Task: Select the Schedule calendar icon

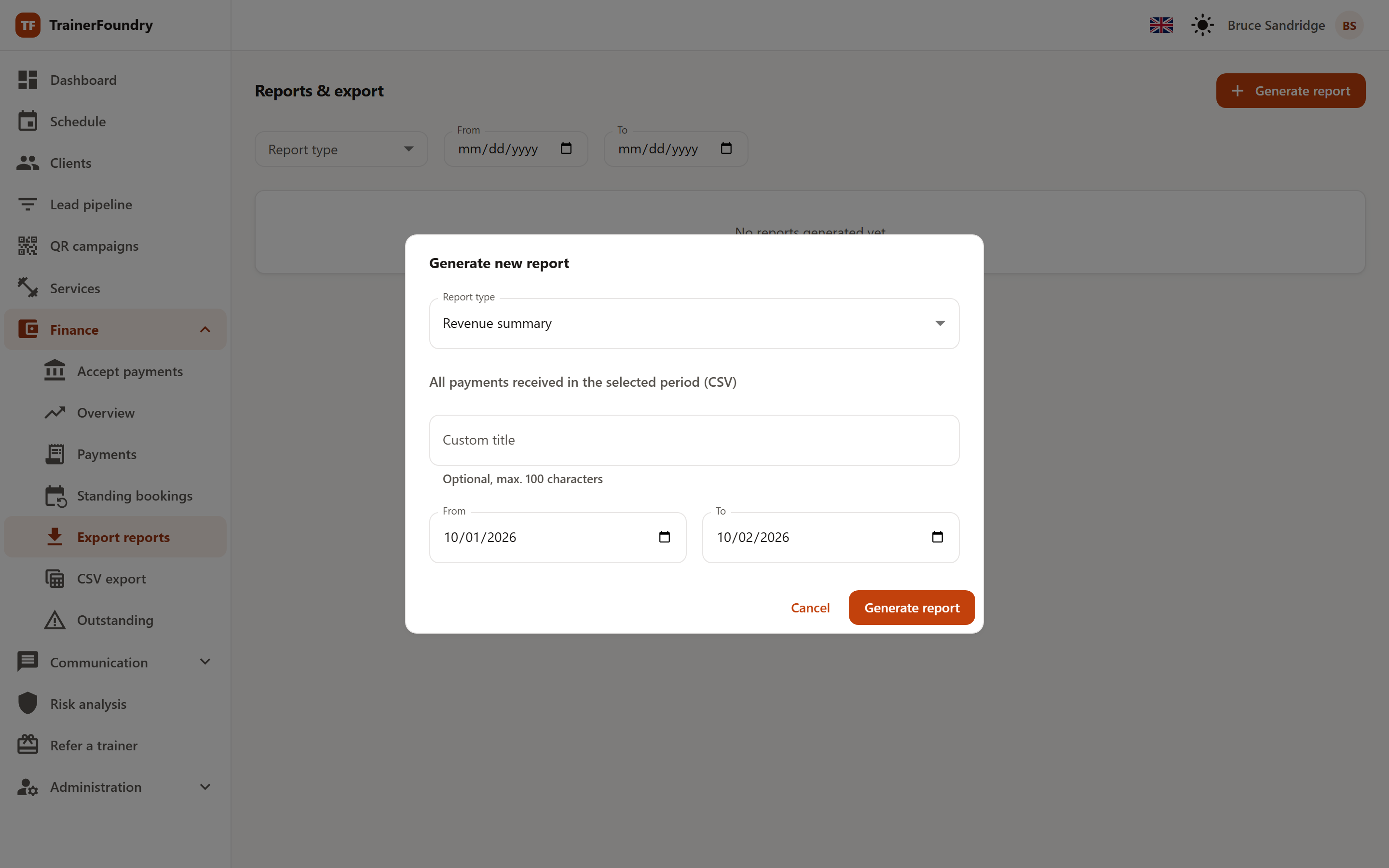Action: [27, 121]
